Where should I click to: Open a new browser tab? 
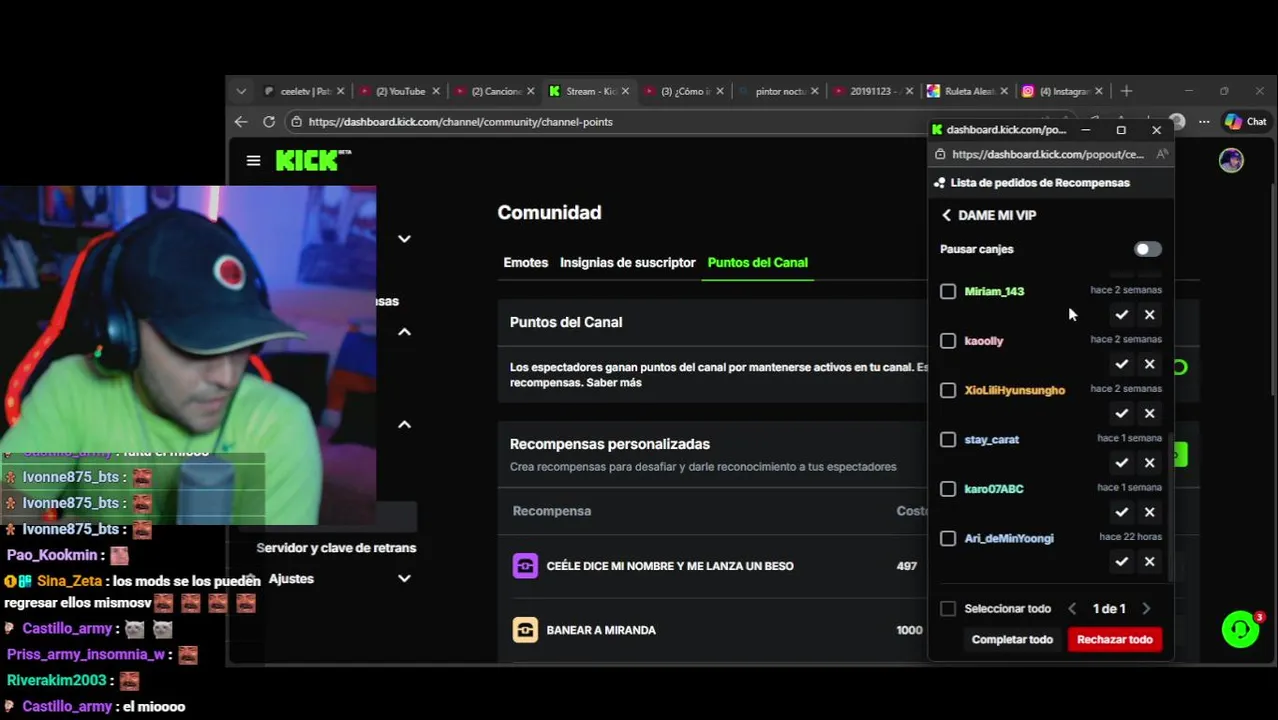[x=1126, y=91]
